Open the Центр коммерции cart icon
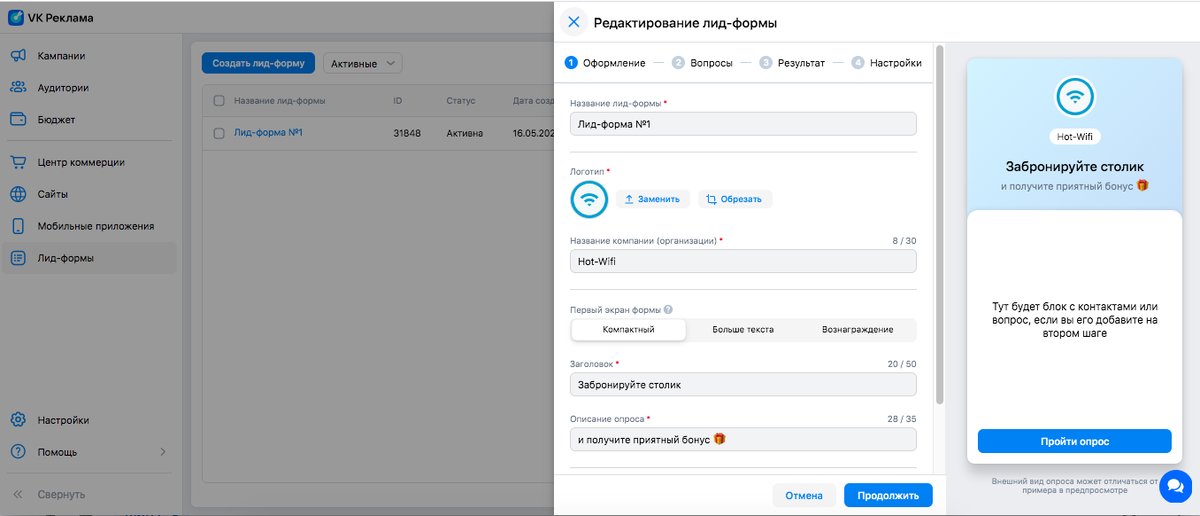1200x516 pixels. coord(18,162)
